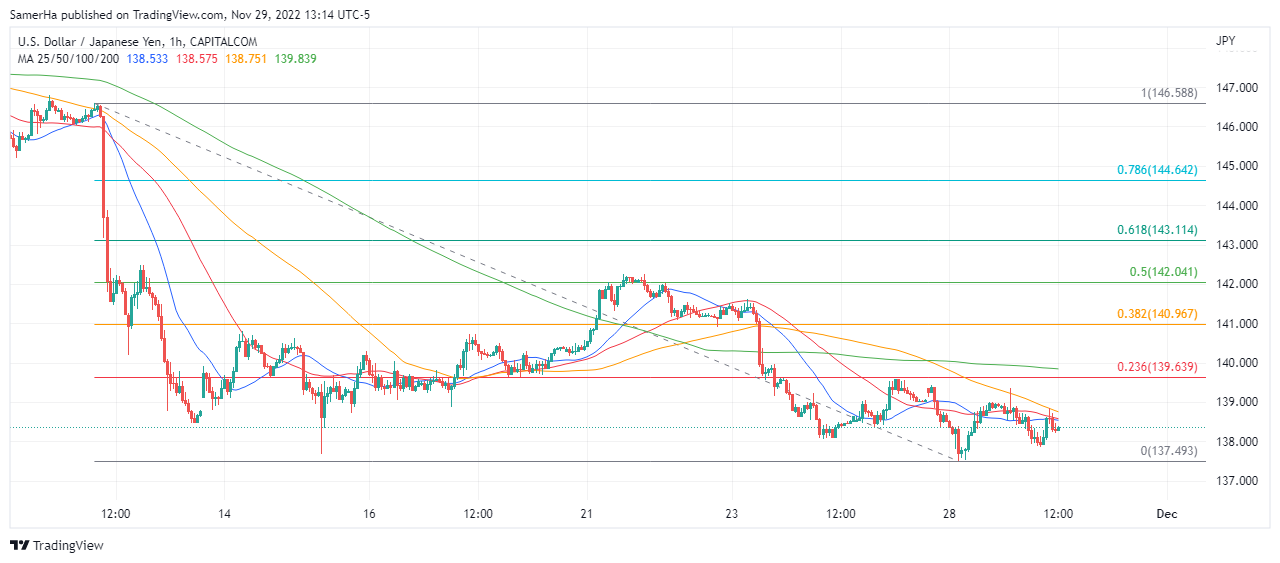Select the red MA value 138.575

[197, 59]
